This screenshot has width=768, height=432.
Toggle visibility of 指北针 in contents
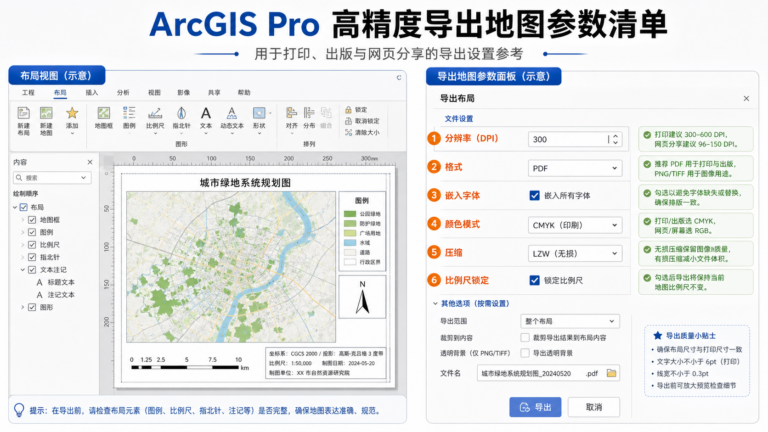[32, 257]
